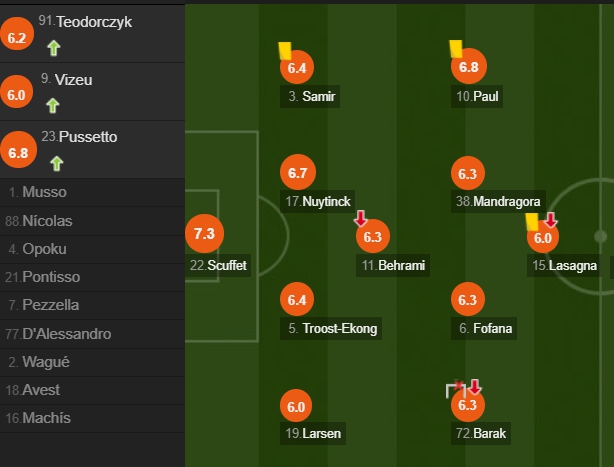Click Paul's yellow card icon
Viewport: 614px width, 467px height.
pyautogui.click(x=455, y=49)
